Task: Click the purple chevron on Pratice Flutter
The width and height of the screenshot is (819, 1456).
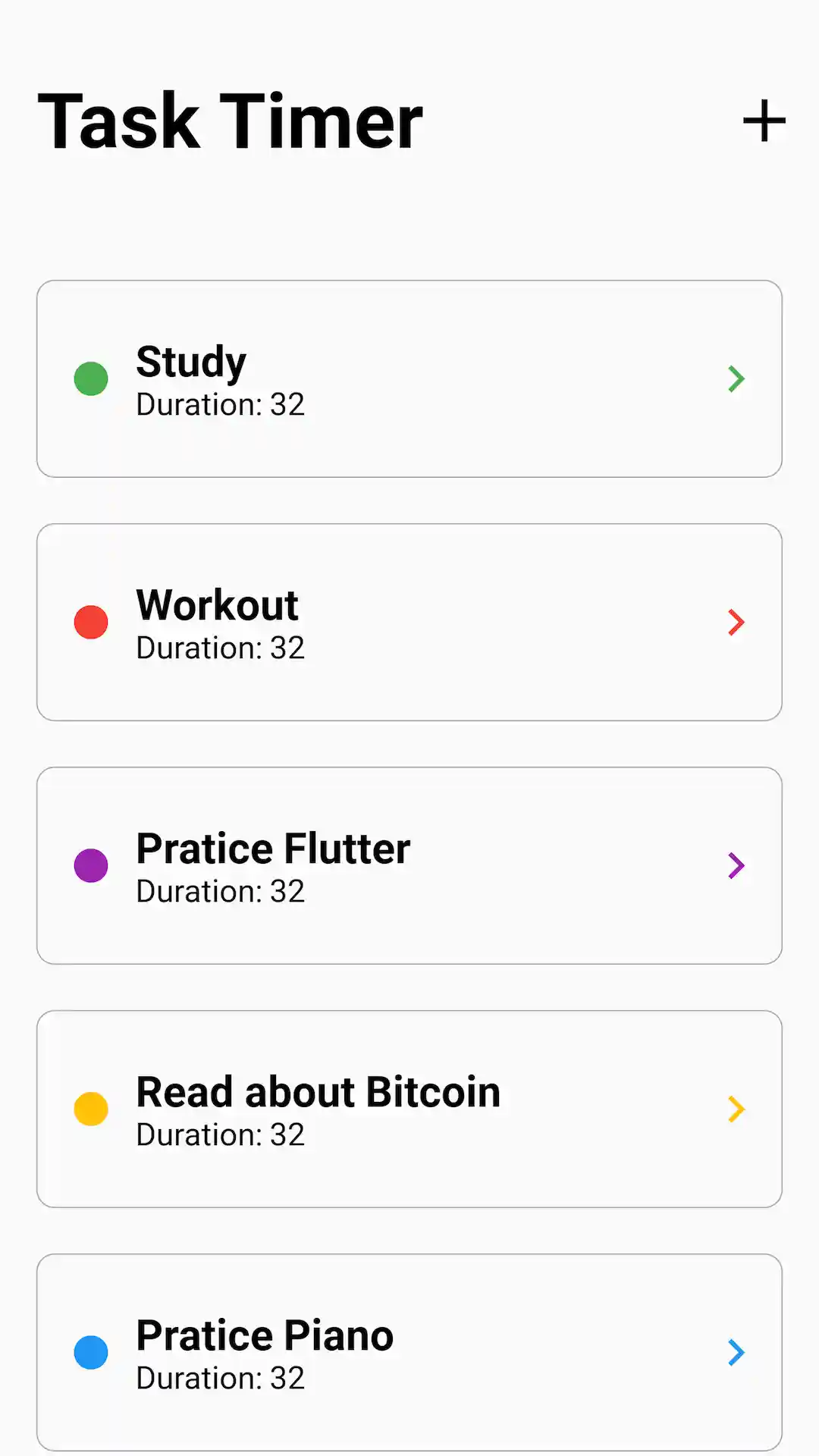Action: pyautogui.click(x=736, y=865)
